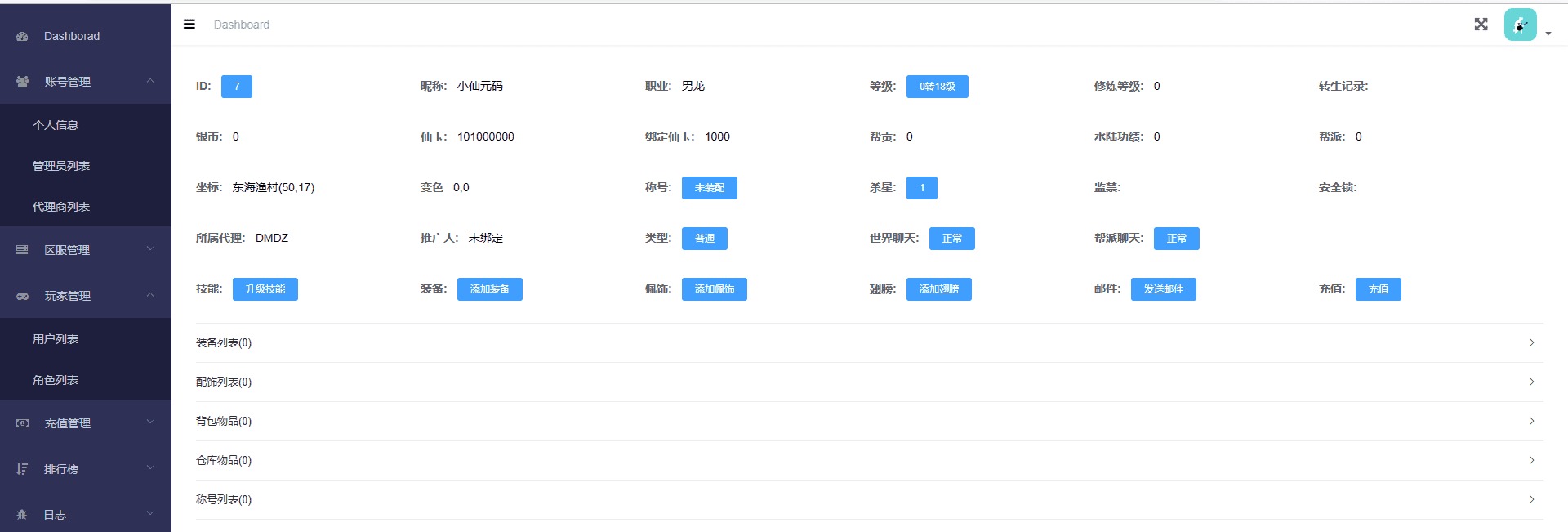The width and height of the screenshot is (1568, 532).
Task: Expand the 仓库物品(0) row arrow
Action: pos(1531,460)
